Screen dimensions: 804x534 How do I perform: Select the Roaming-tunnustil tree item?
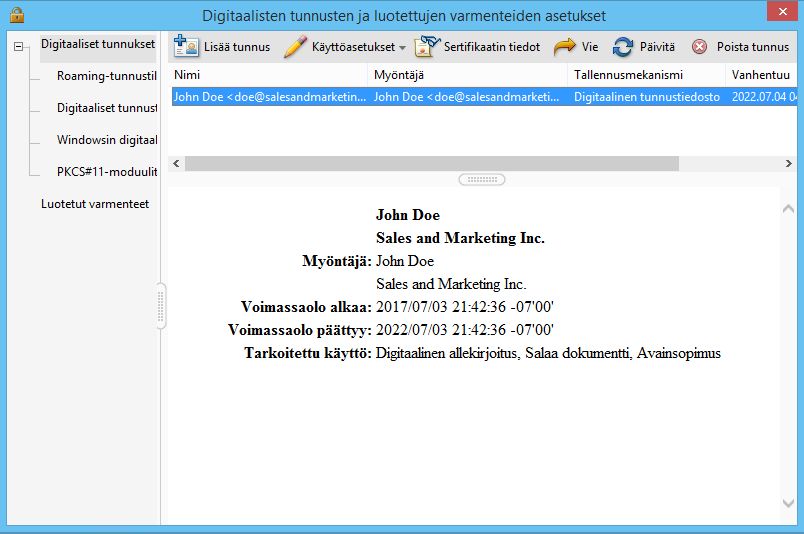(107, 76)
